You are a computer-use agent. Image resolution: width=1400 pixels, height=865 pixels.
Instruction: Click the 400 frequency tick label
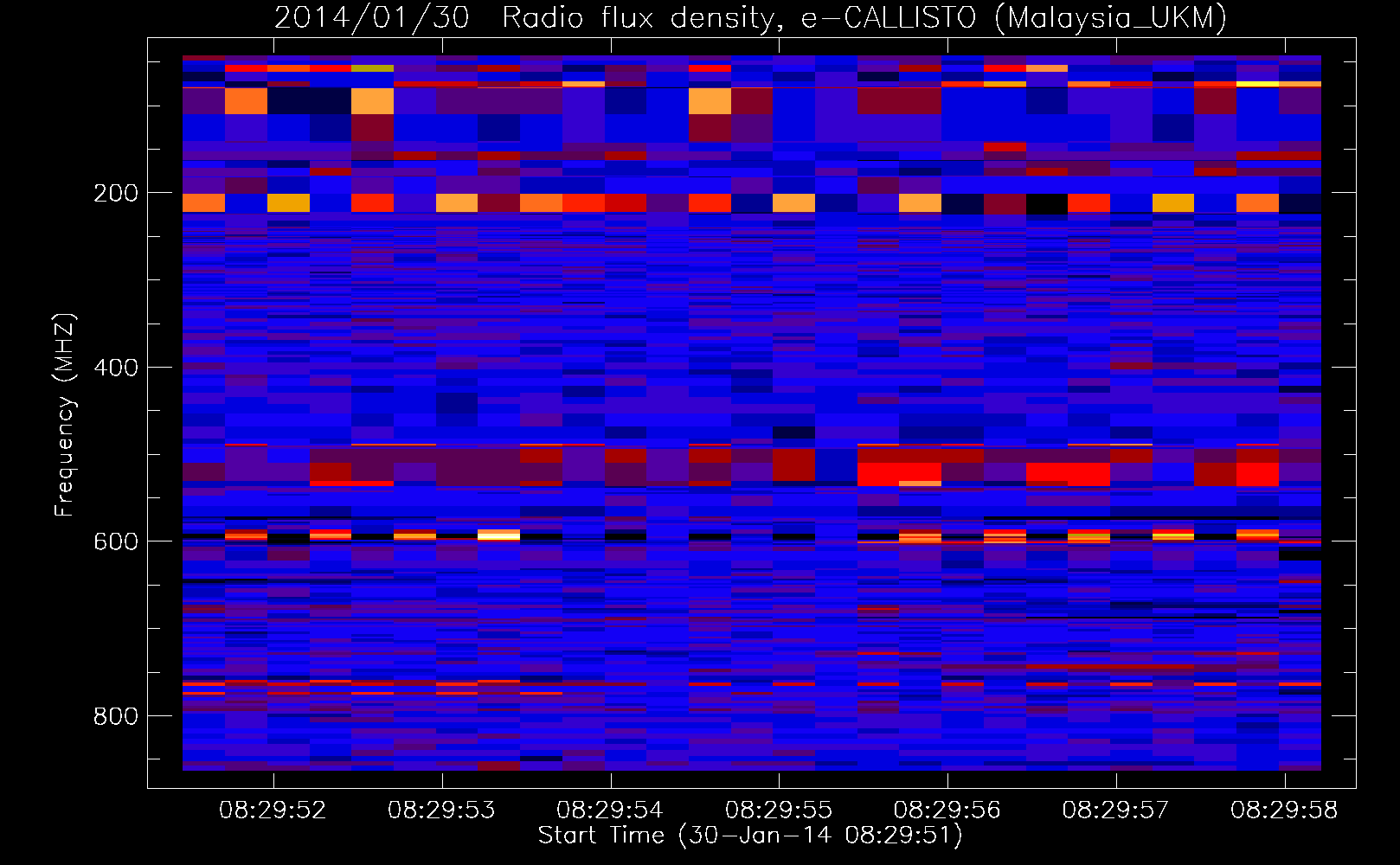(x=116, y=368)
